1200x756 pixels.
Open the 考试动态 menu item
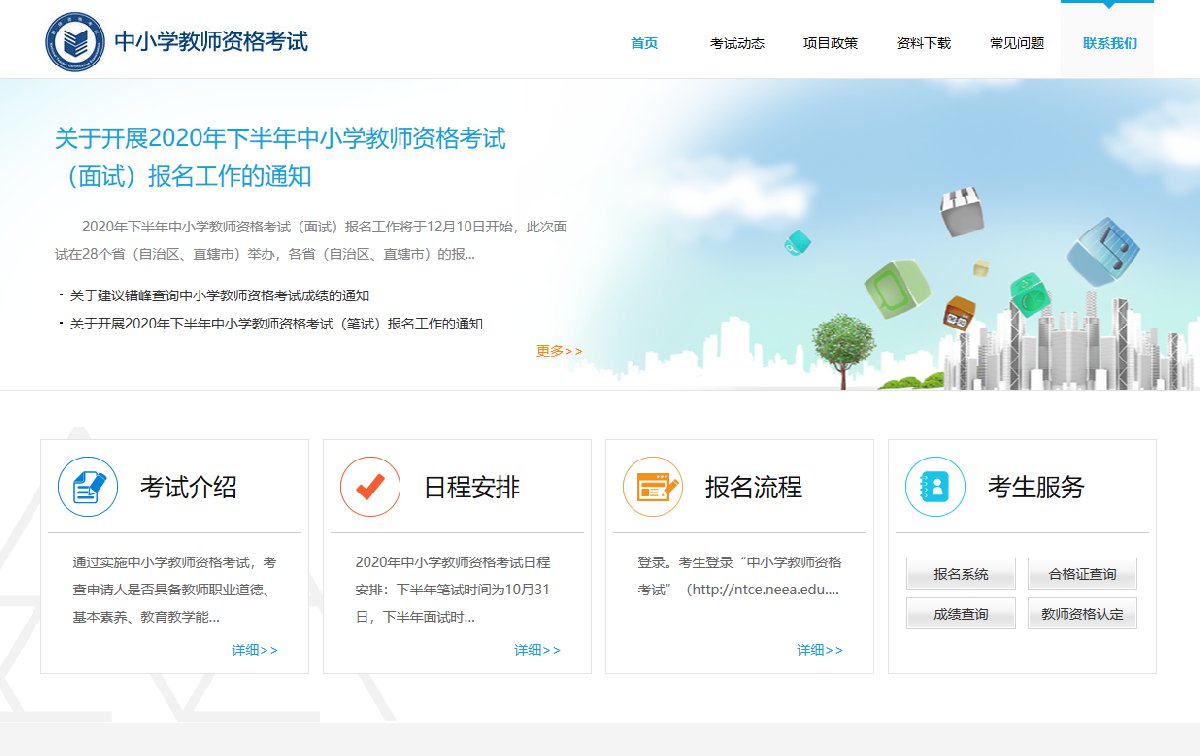pos(737,43)
